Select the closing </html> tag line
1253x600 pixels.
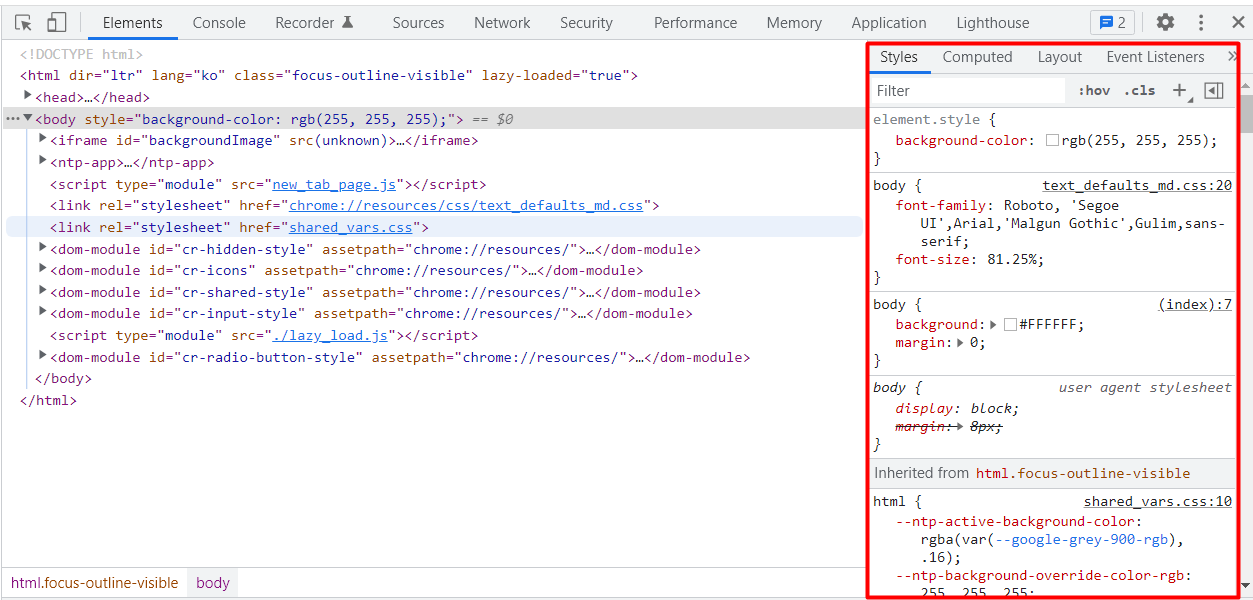[x=48, y=400]
